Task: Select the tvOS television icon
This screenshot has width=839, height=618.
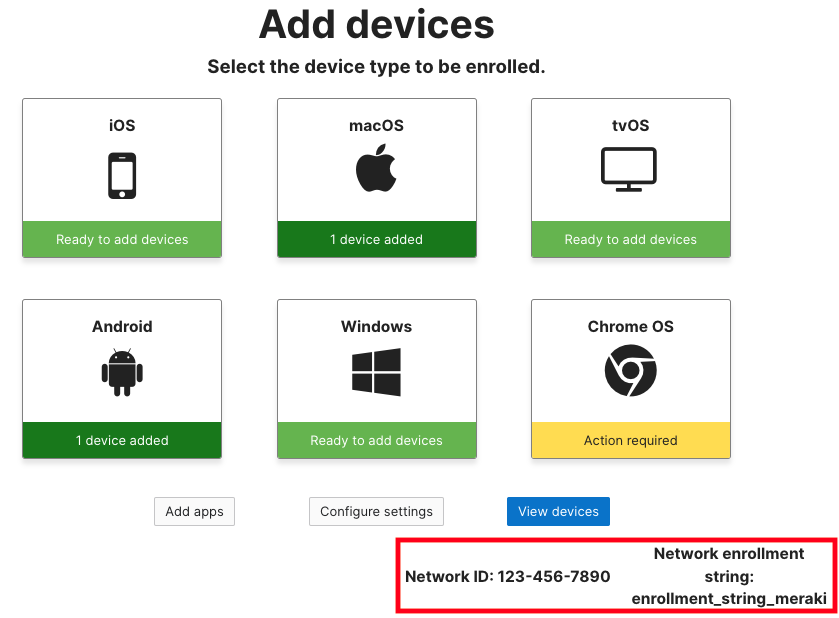Action: click(x=630, y=168)
